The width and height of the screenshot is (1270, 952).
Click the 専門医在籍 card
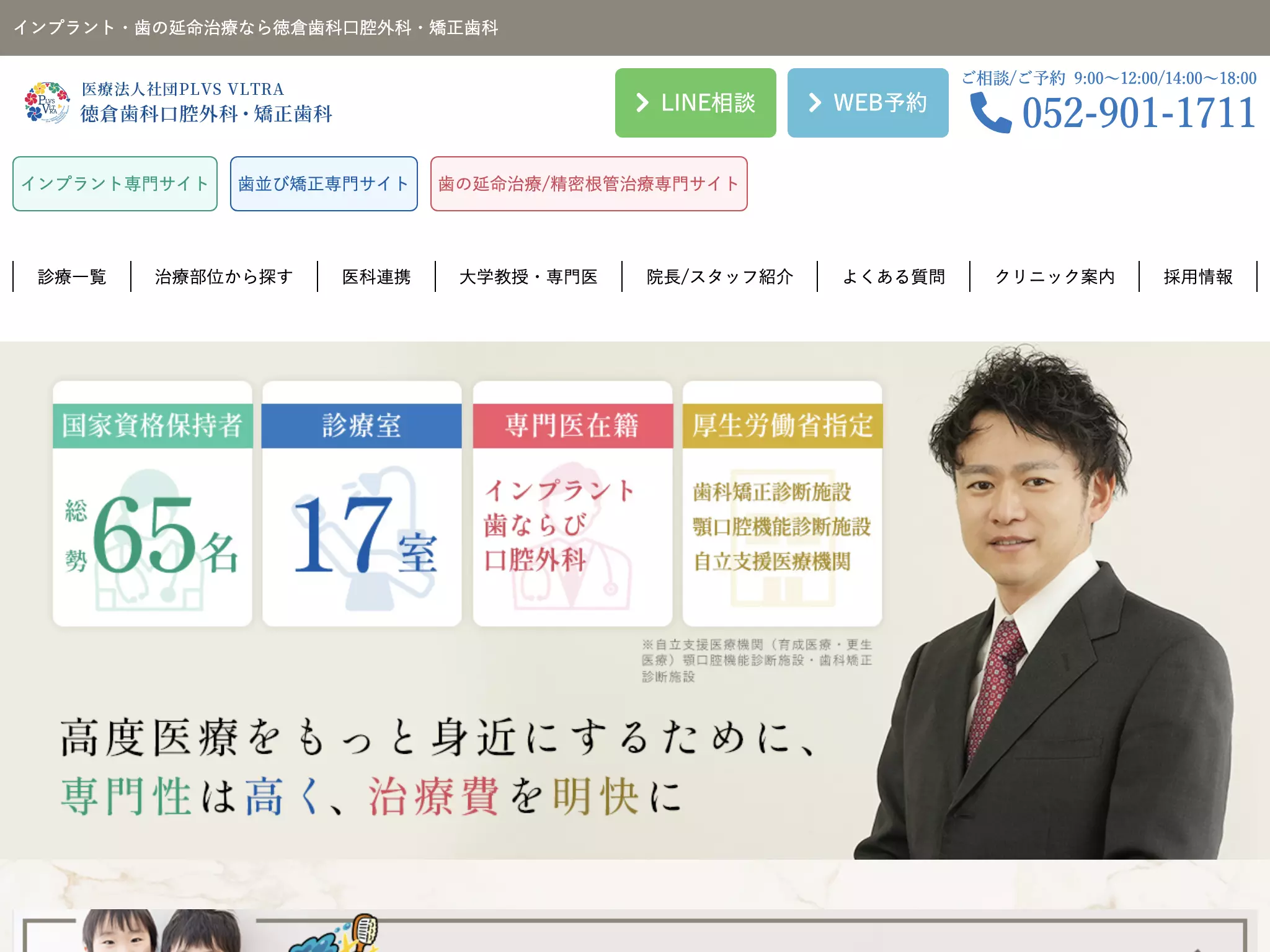tap(572, 503)
